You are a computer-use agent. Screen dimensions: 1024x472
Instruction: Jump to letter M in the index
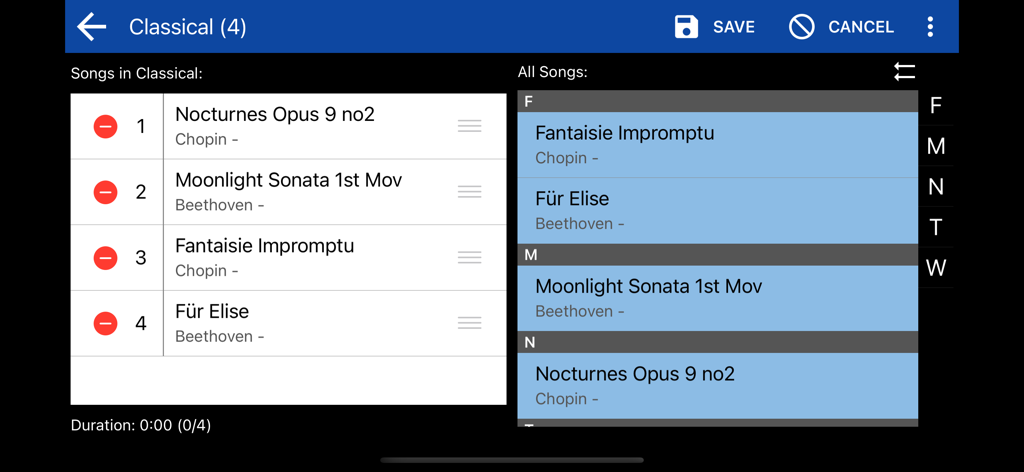point(936,147)
